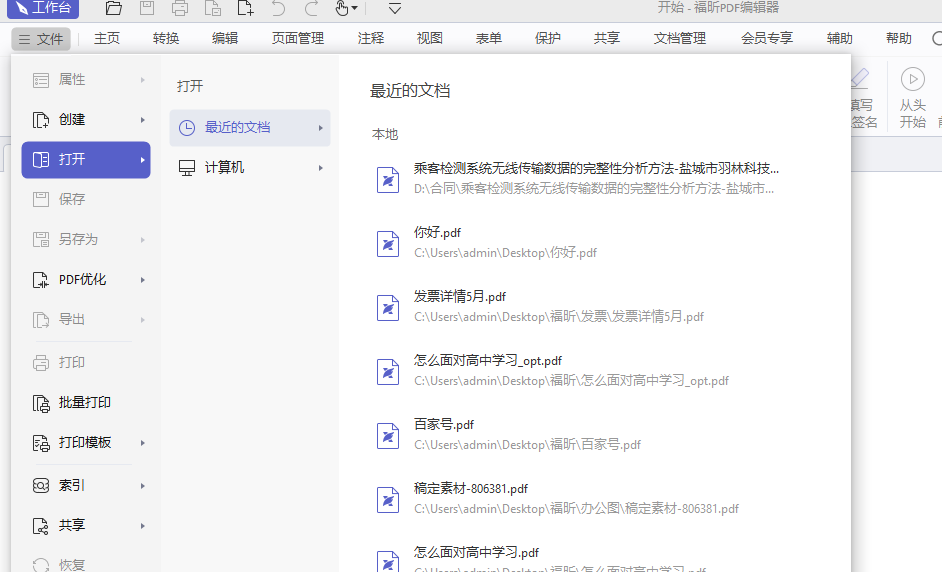Click the 工作台 logo button
The image size is (942, 572).
point(43,9)
